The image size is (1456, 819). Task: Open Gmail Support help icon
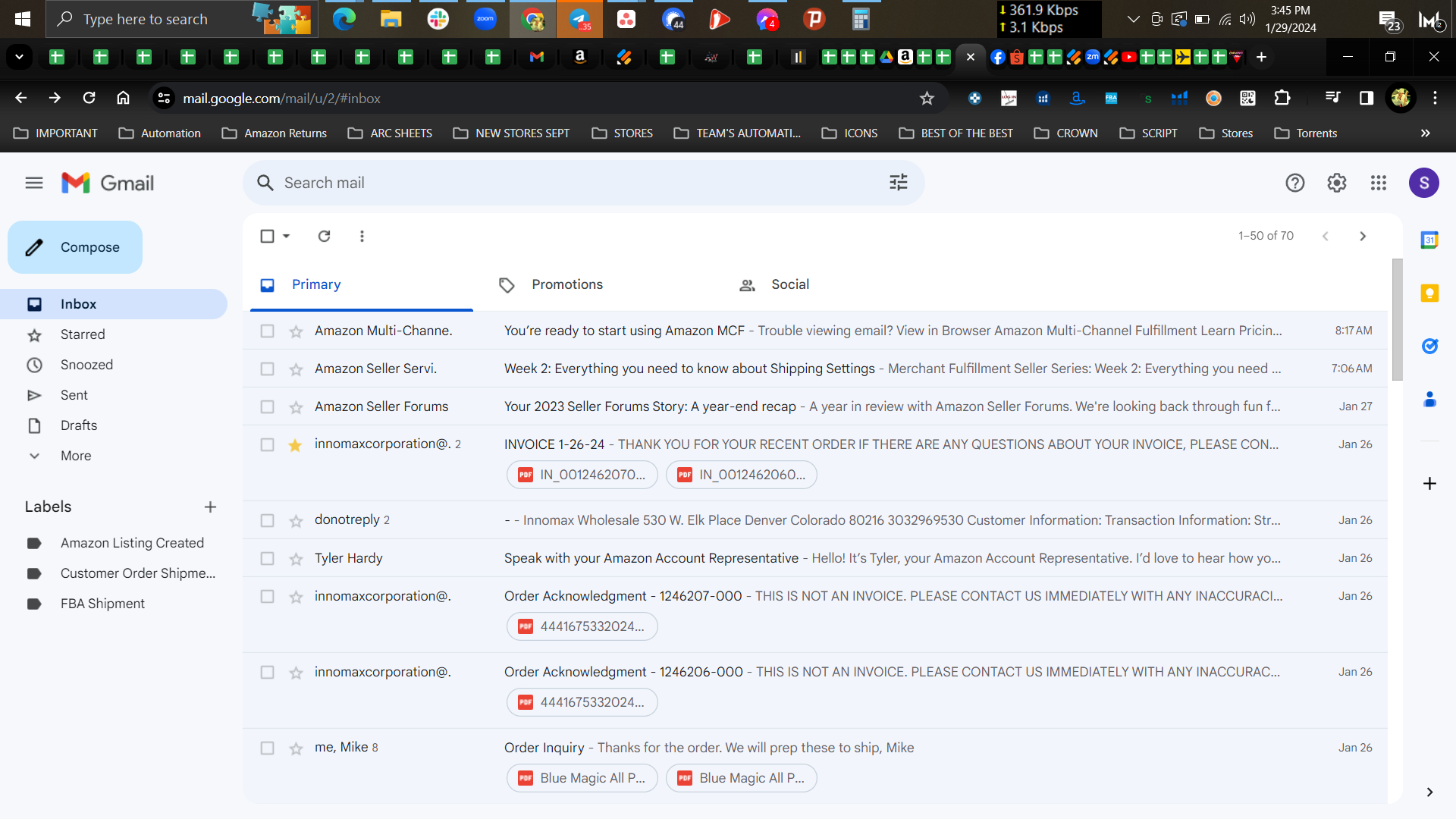[x=1295, y=183]
